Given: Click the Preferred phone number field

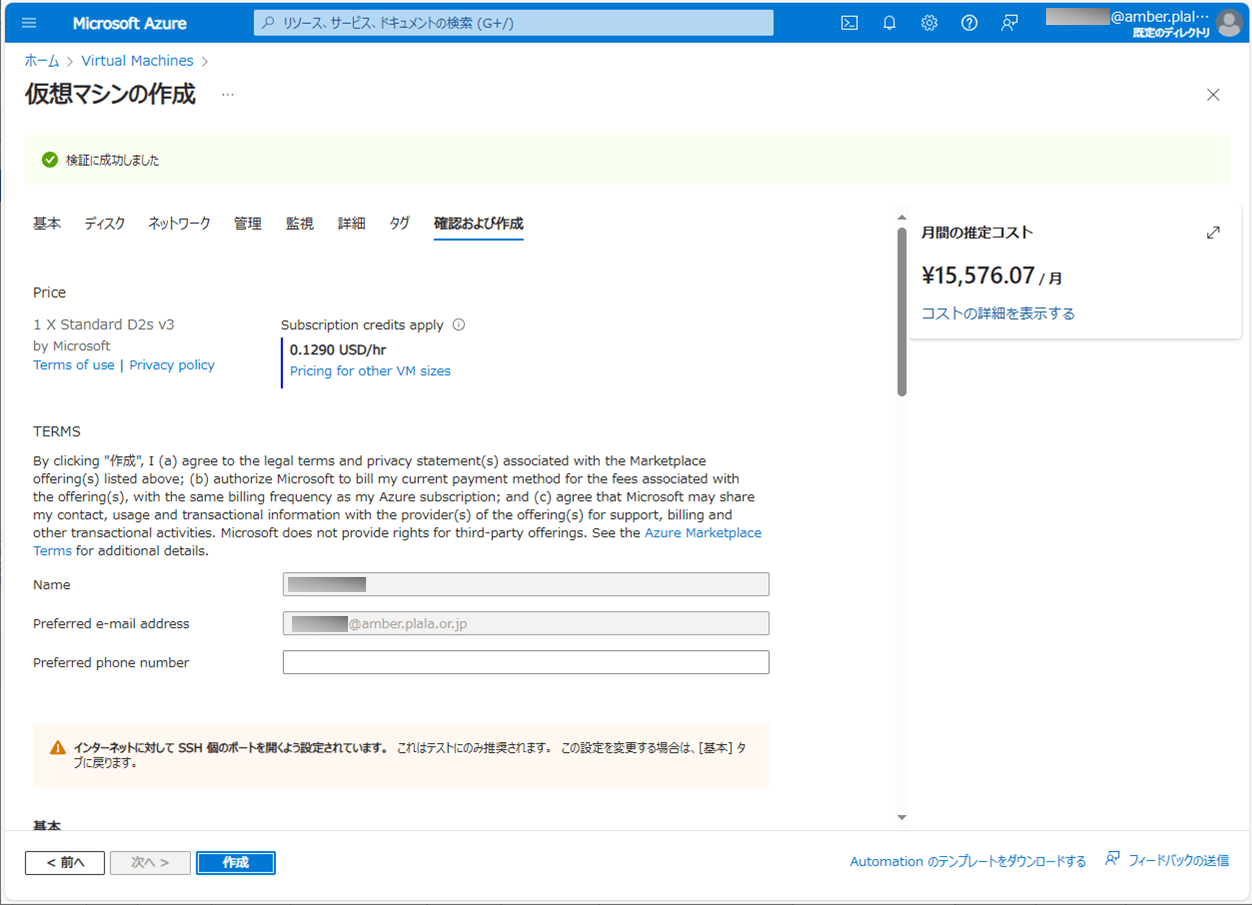Looking at the screenshot, I should coord(526,663).
